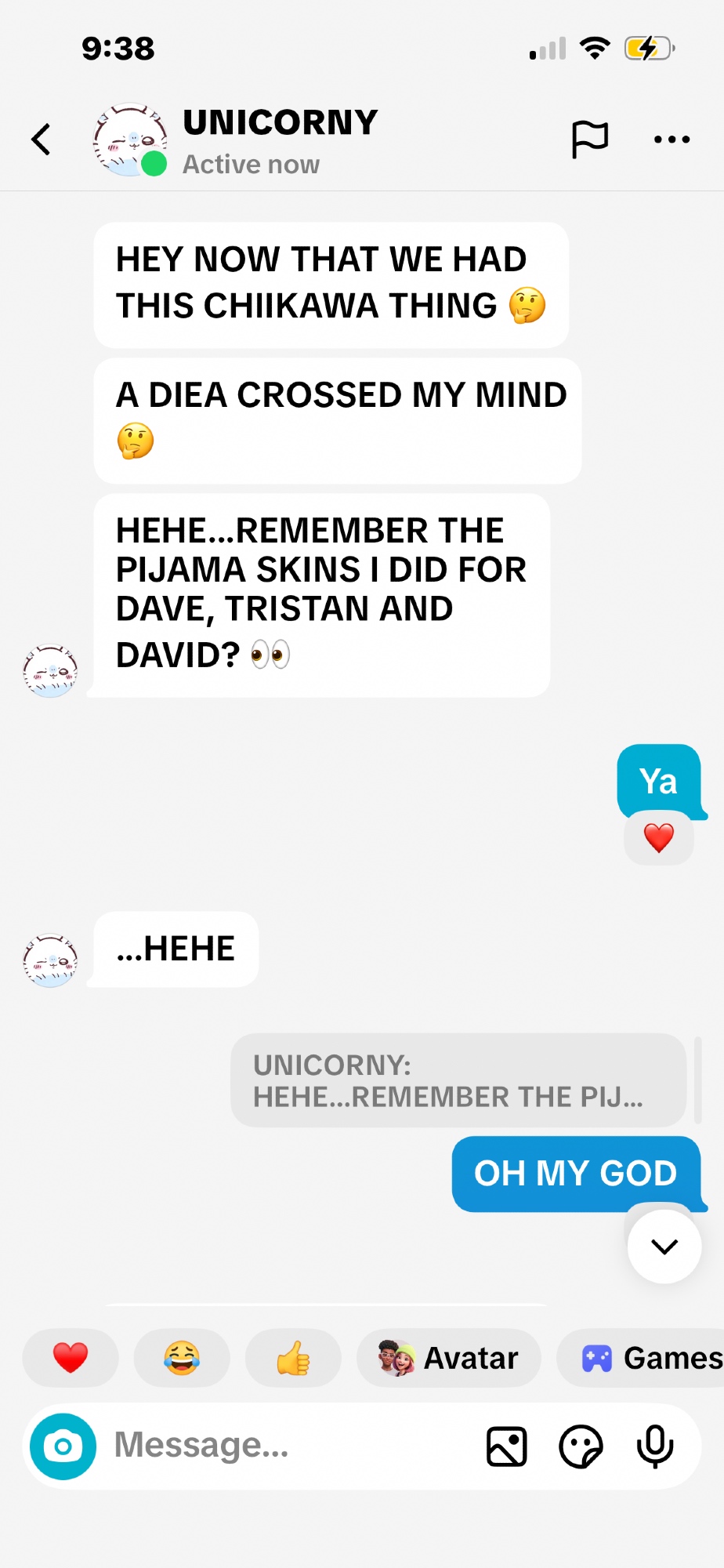
Task: Send the laughing-crying emoji quick reaction
Action: pos(182,1358)
